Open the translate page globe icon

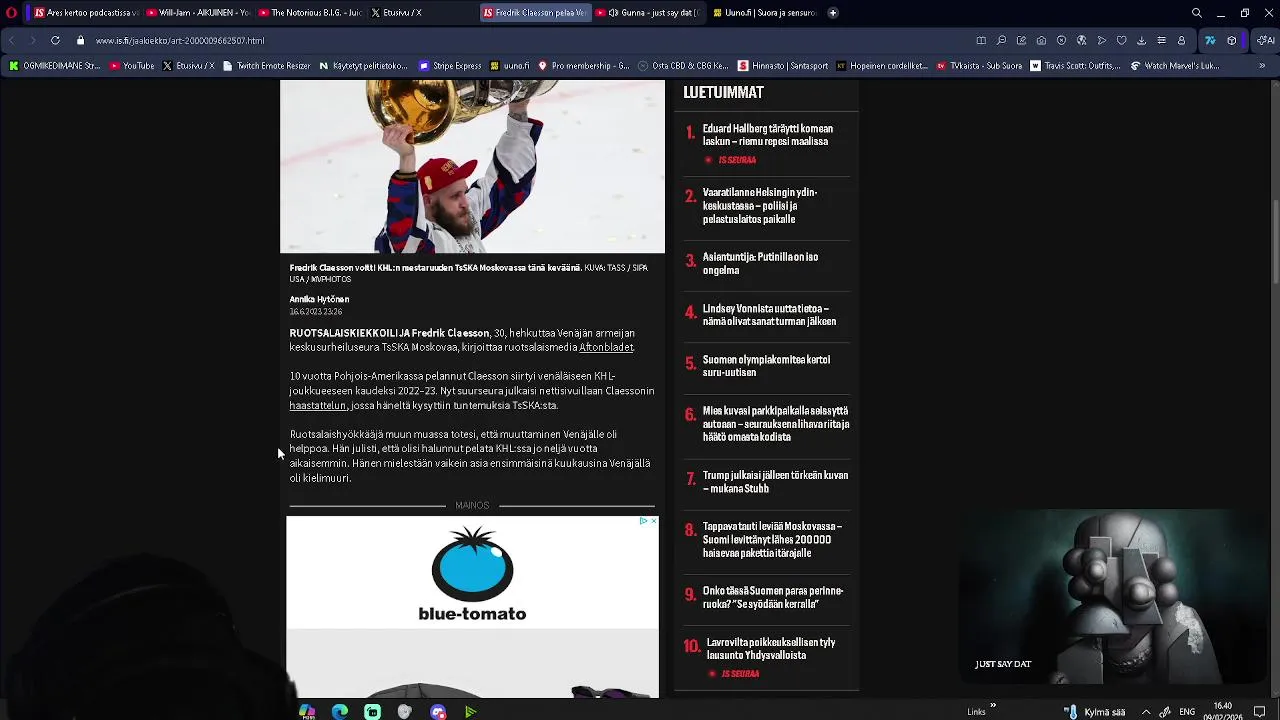(1081, 41)
